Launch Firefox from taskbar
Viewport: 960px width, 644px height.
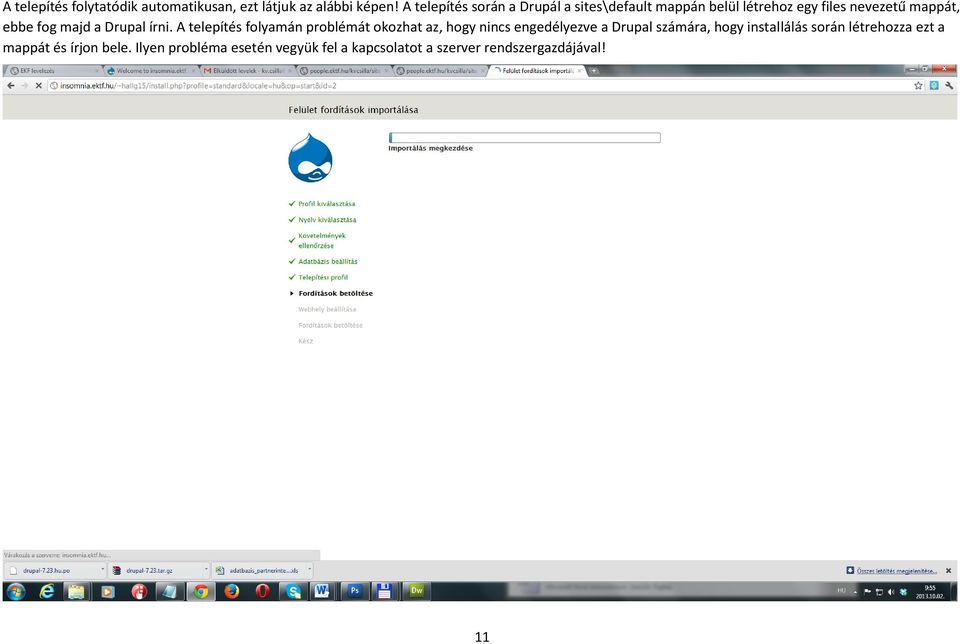(231, 591)
